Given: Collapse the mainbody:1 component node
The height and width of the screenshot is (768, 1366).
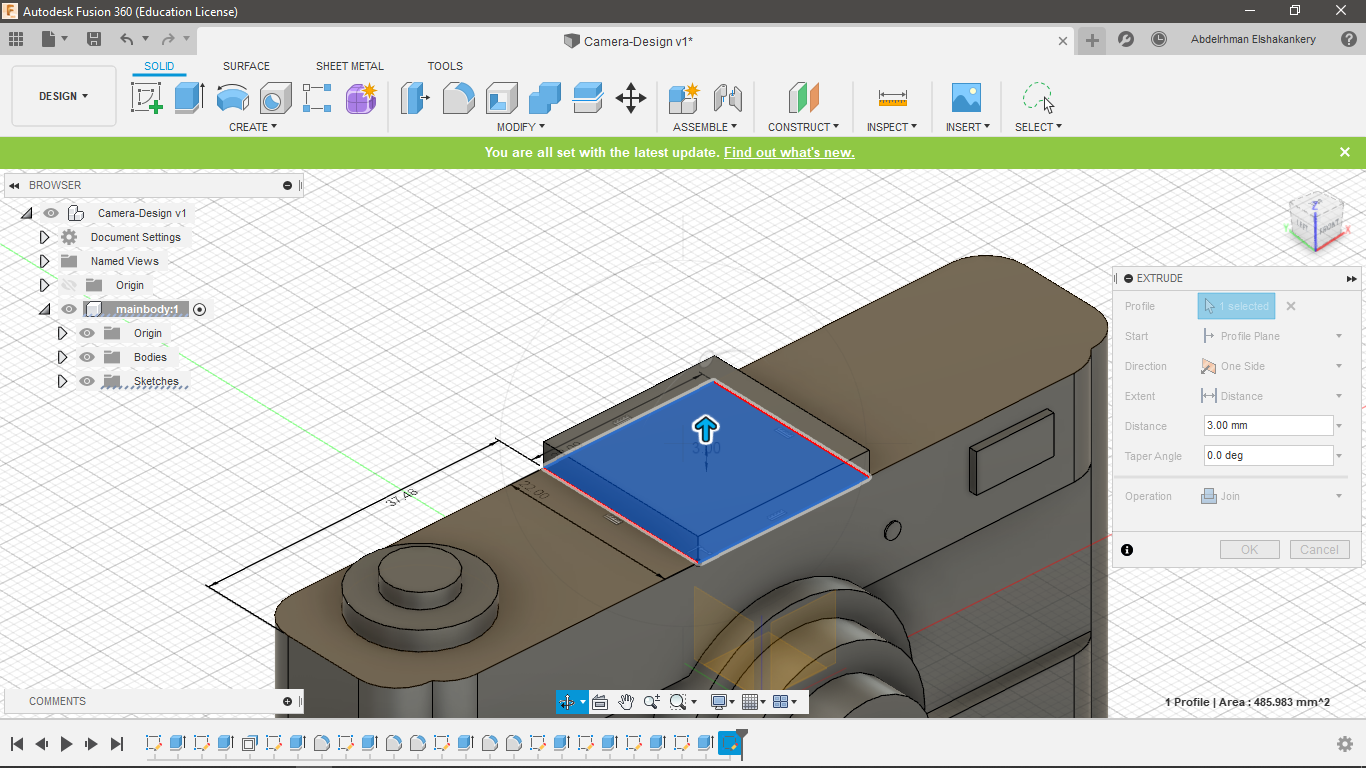Looking at the screenshot, I should click(44, 309).
